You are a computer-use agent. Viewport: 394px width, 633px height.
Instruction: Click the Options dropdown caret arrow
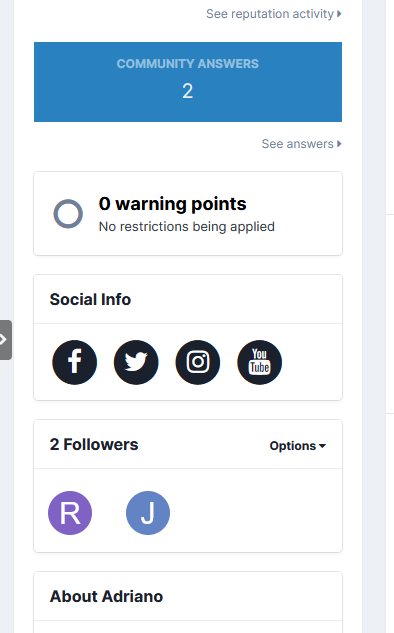(322, 446)
